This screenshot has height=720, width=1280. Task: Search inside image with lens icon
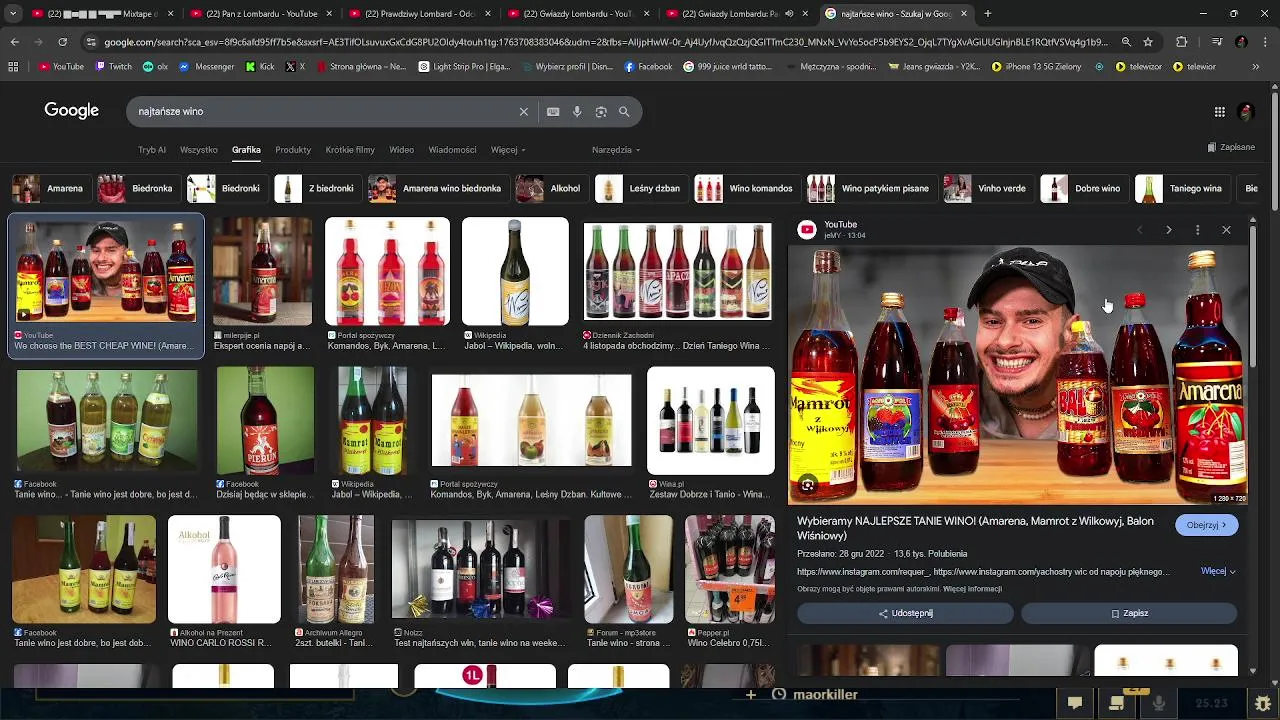click(807, 486)
